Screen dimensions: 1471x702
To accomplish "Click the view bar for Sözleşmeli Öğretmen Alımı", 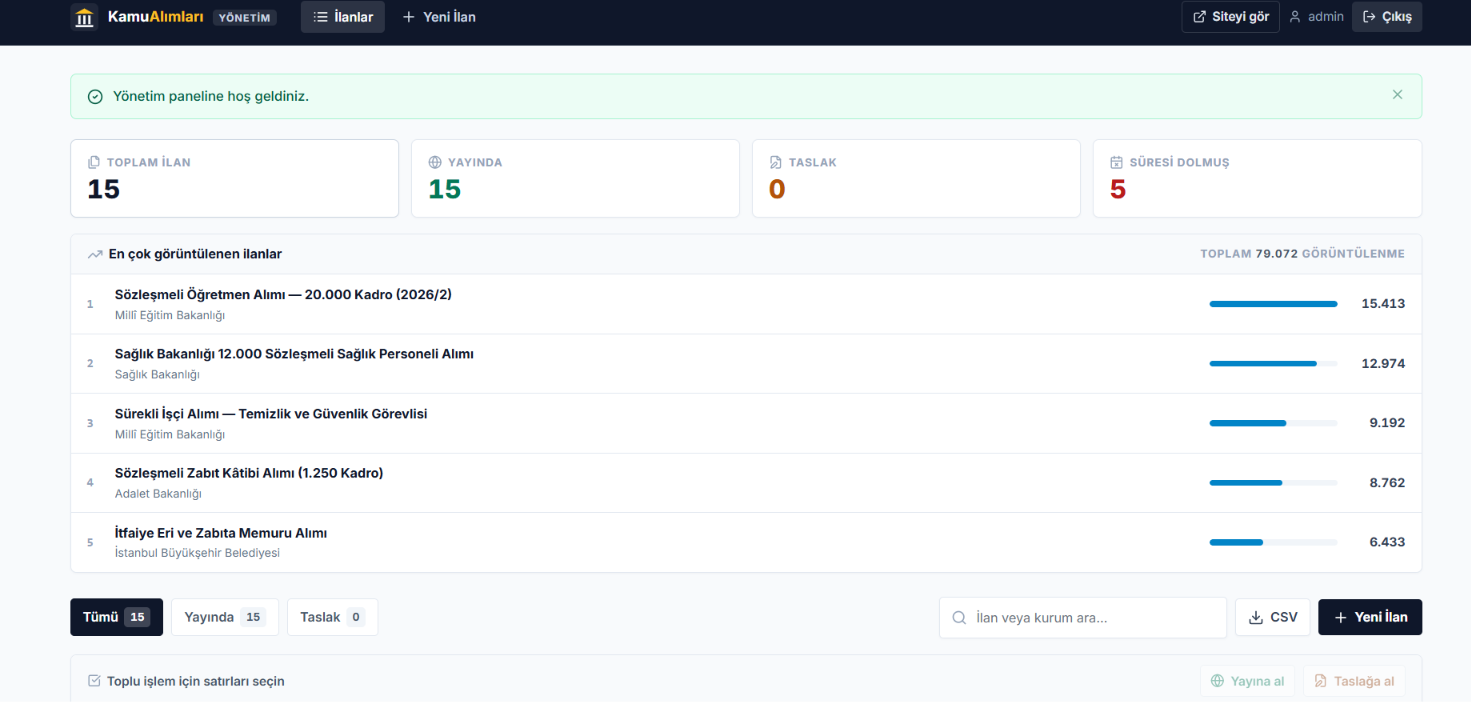I will pos(1273,304).
